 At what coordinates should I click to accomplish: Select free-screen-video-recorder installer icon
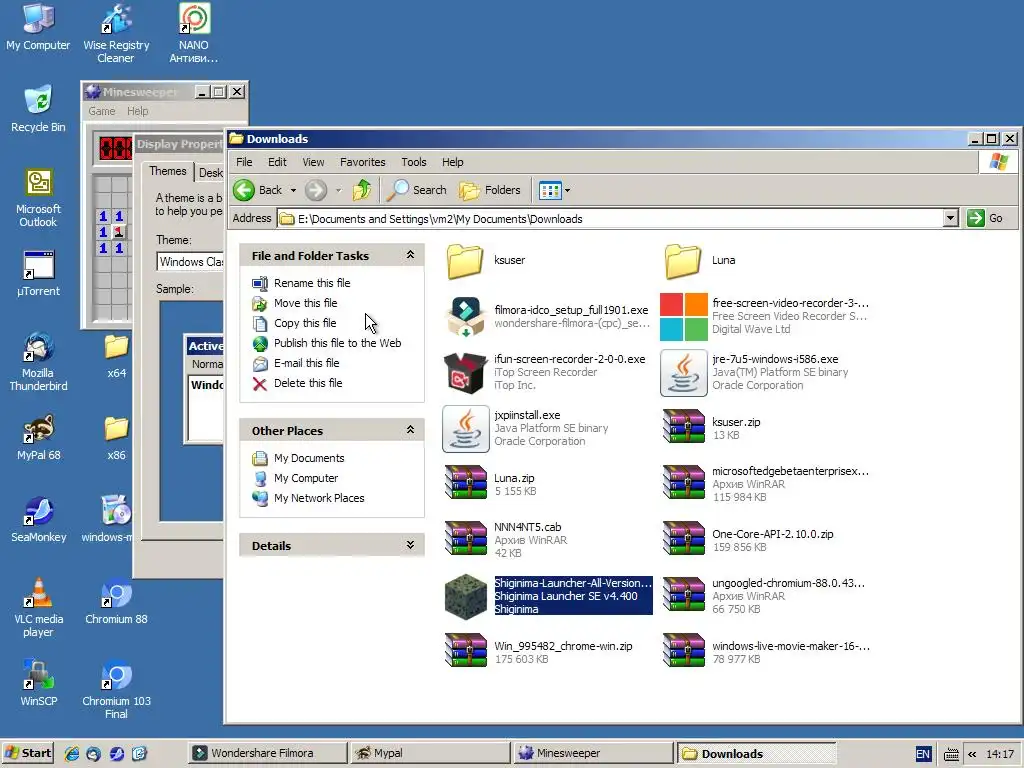pyautogui.click(x=683, y=317)
